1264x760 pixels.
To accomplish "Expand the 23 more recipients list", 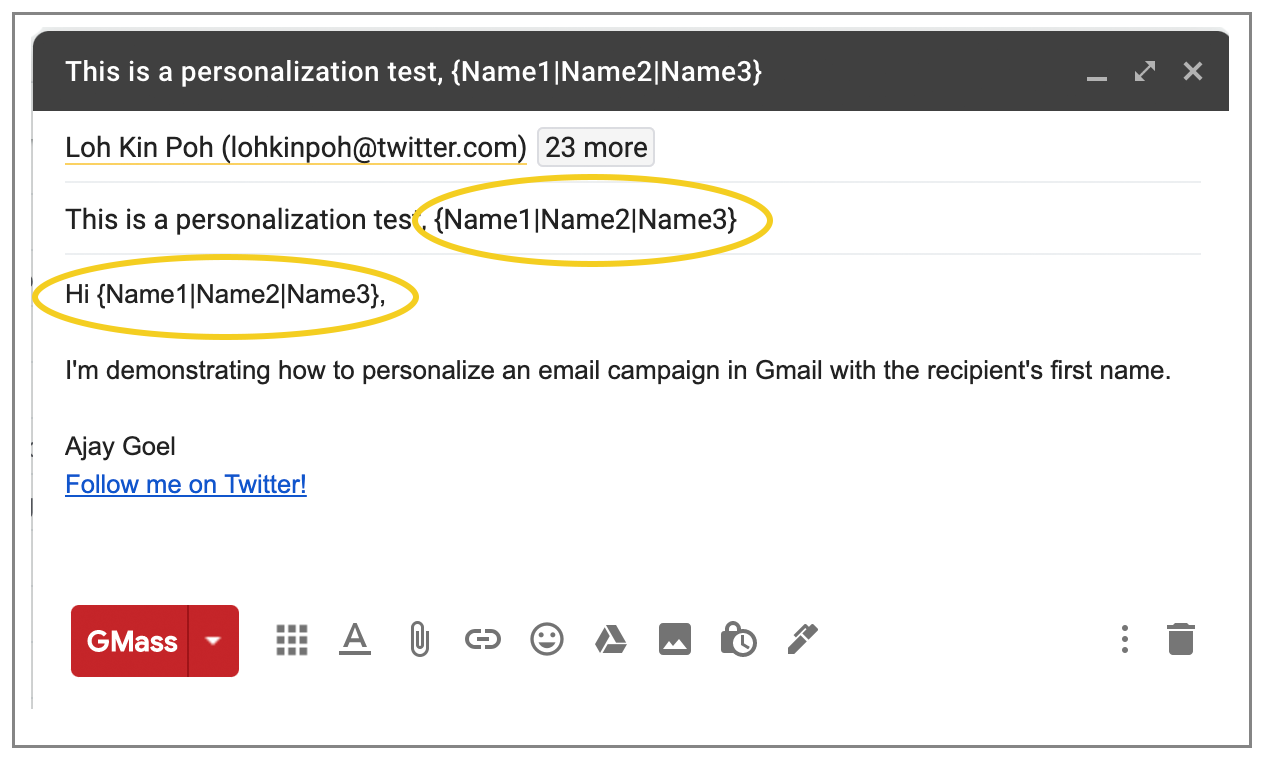I will [x=596, y=147].
